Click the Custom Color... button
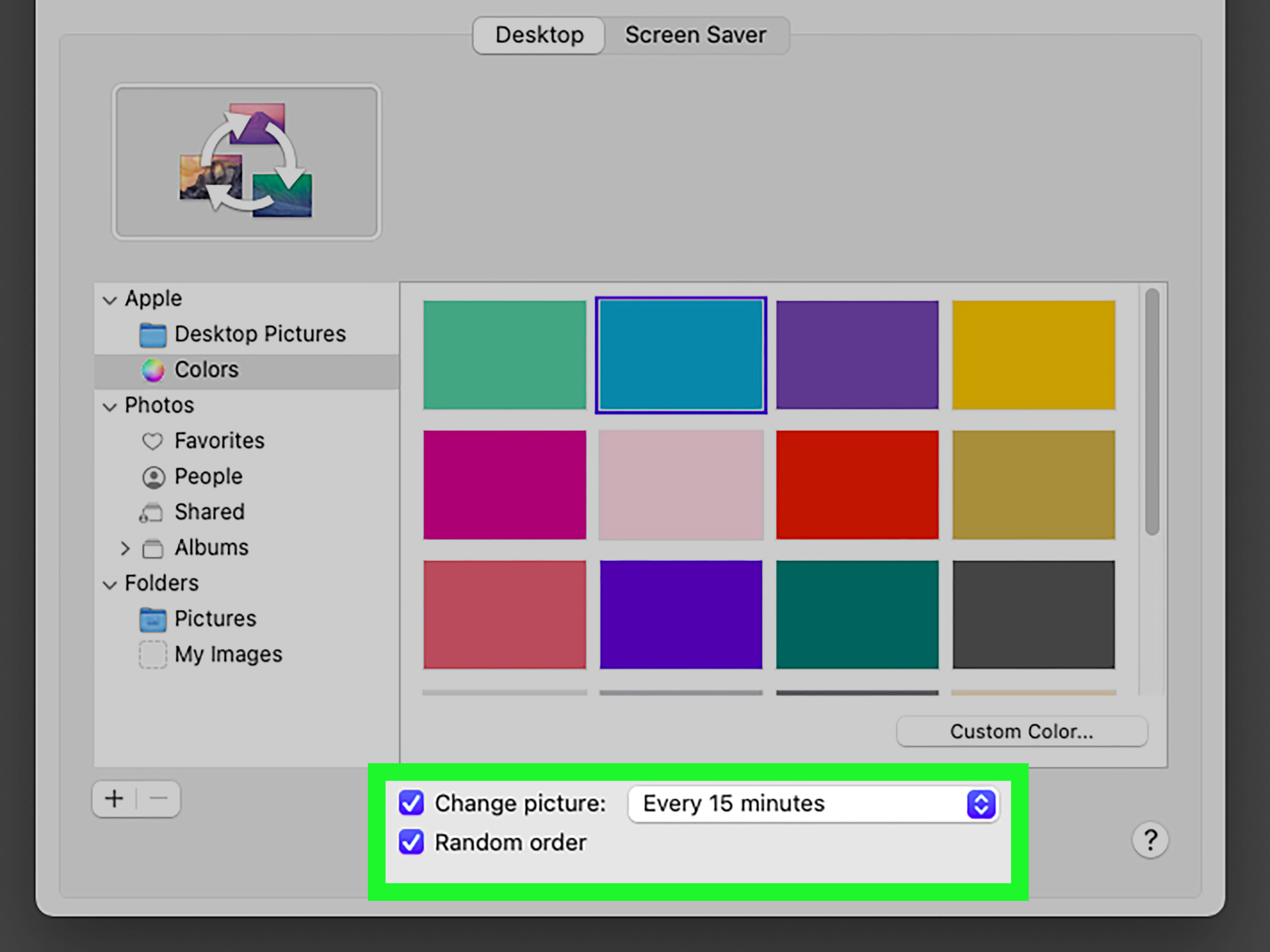 (x=1022, y=731)
